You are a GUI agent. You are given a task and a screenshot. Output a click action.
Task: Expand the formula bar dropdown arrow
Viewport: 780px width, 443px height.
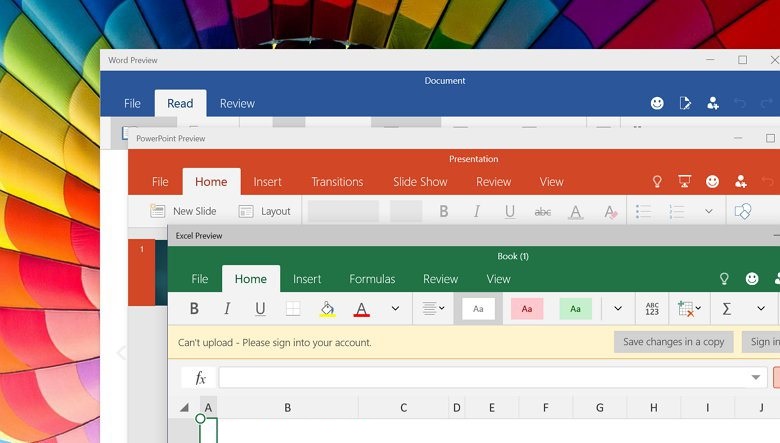(x=756, y=377)
